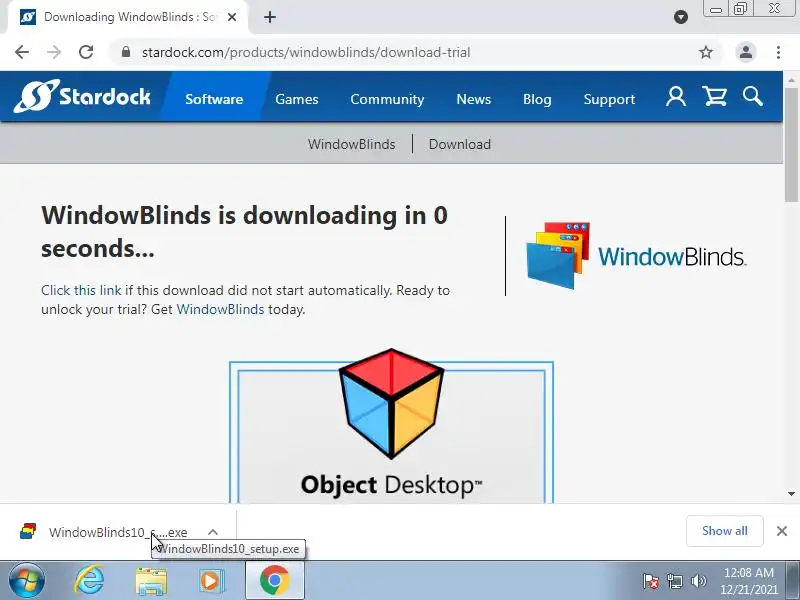Click the page vertical scrollbar thumb
The image size is (800, 600).
click(791, 145)
